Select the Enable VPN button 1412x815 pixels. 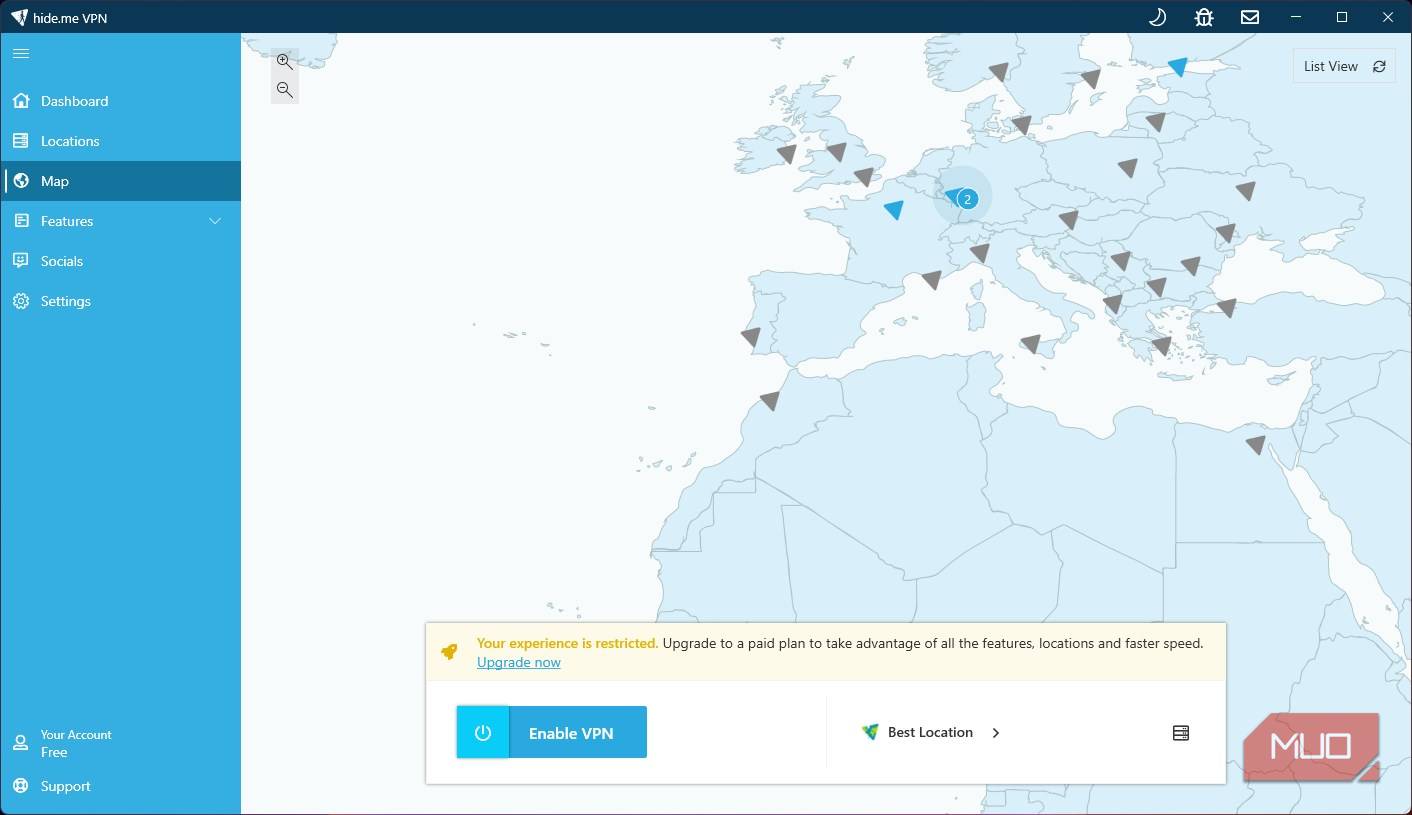click(570, 732)
